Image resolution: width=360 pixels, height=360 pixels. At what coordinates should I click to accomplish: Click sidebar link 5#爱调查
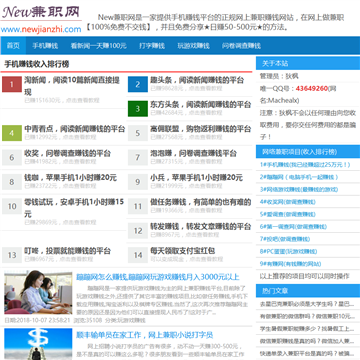click(288, 214)
